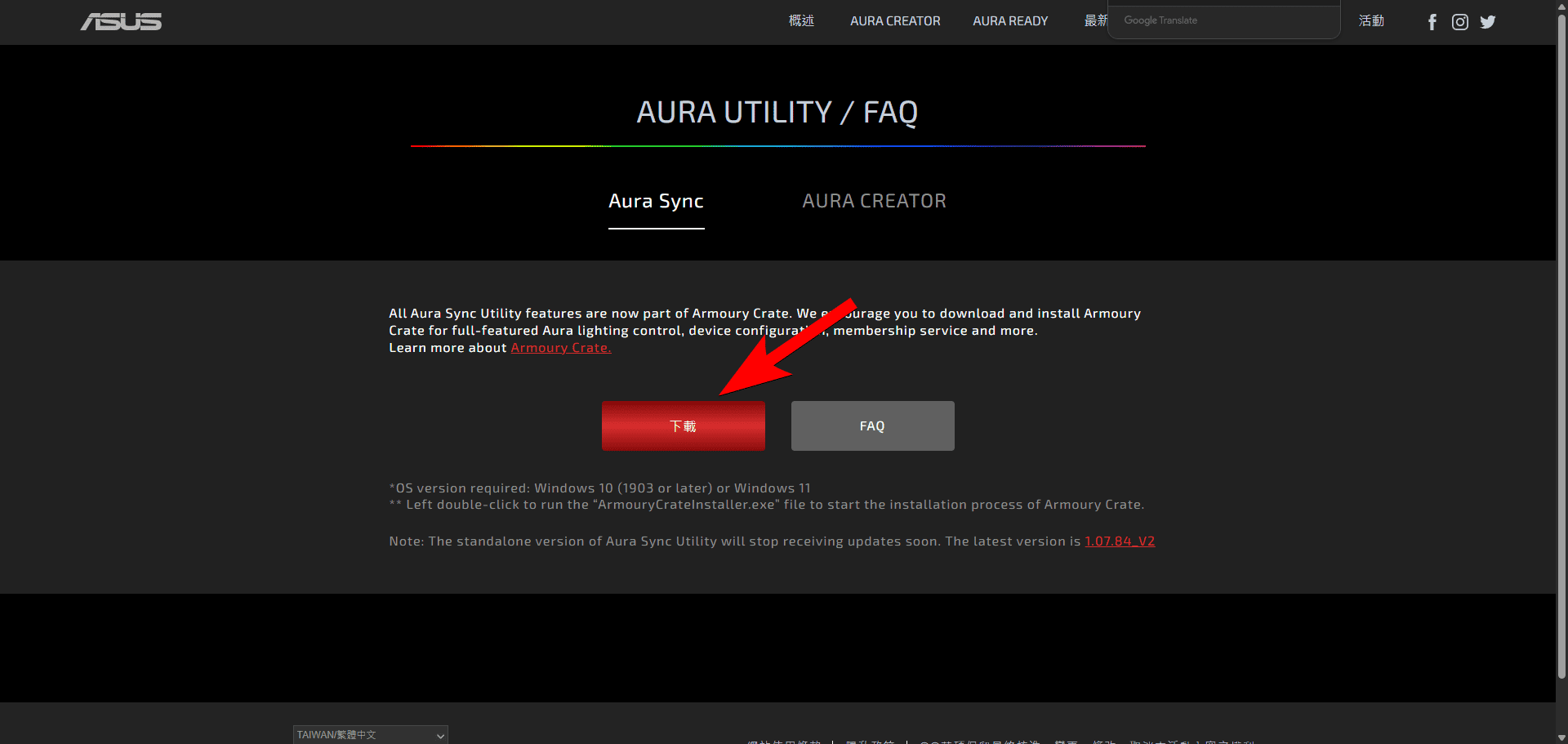Click the red 下載 download button
Screen dimensions: 1568x744
684,425
